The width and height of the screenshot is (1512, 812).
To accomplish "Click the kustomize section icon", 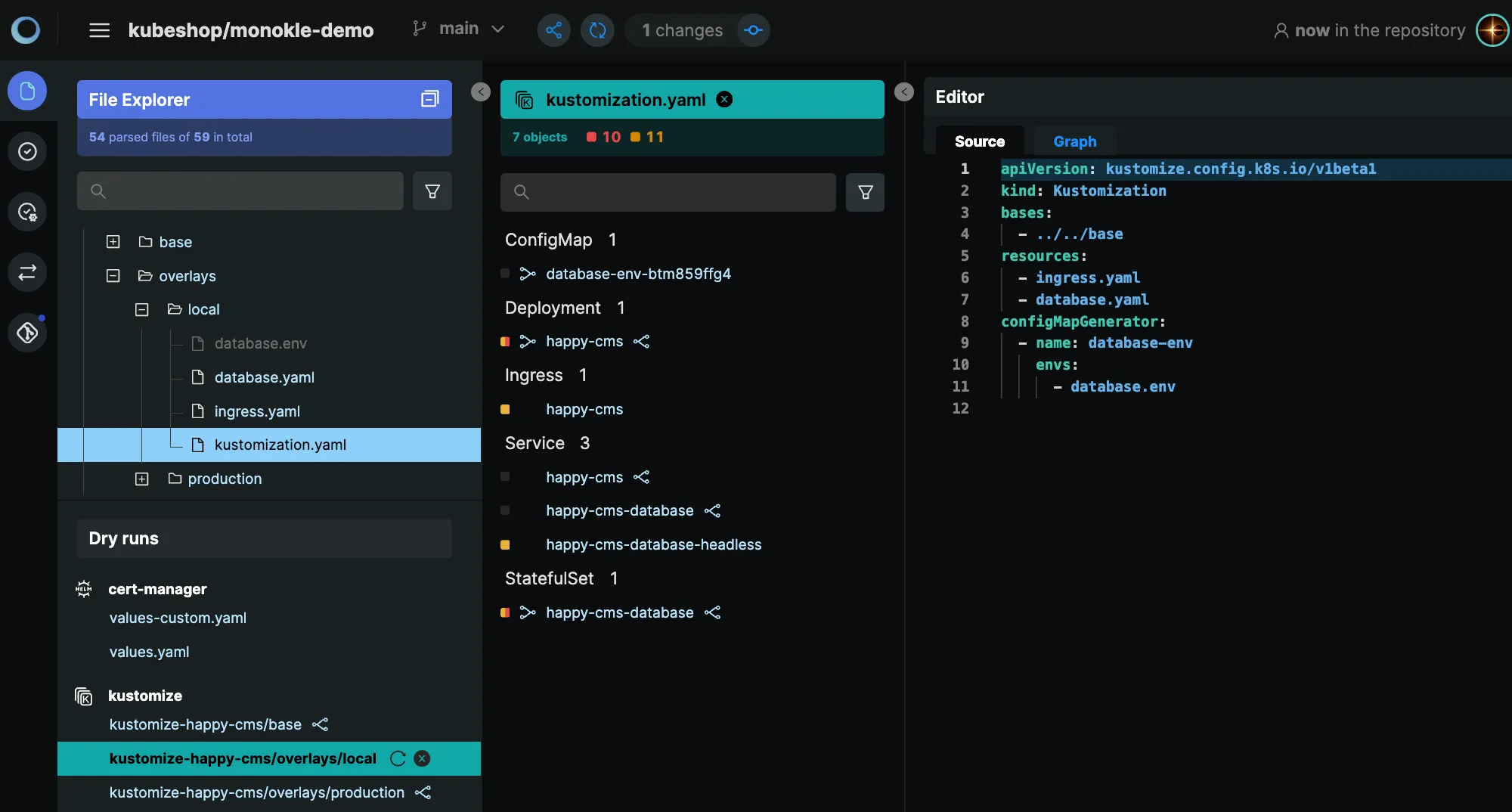I will [84, 696].
